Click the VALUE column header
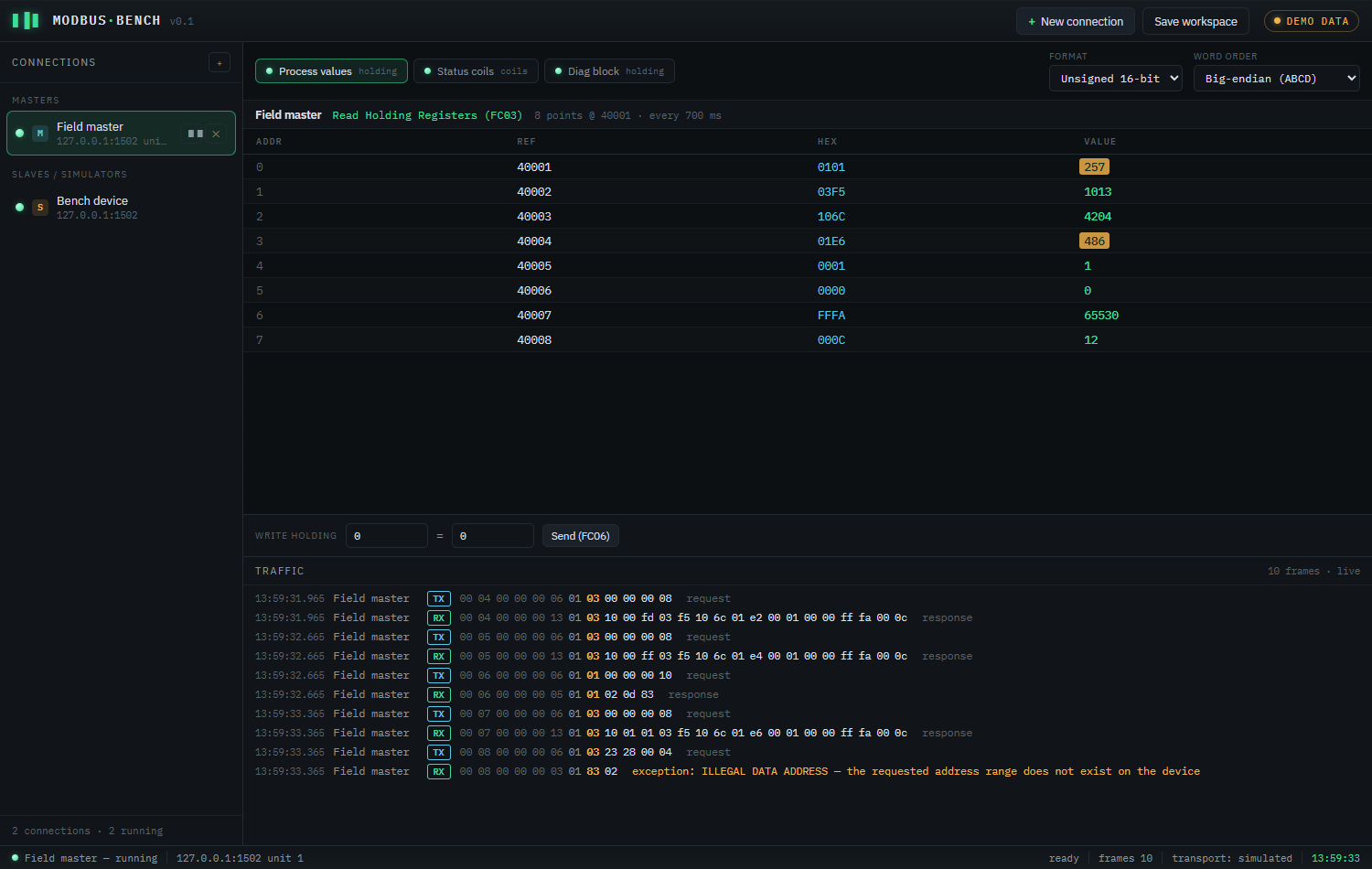Viewport: 1372px width, 869px height. click(x=1099, y=142)
